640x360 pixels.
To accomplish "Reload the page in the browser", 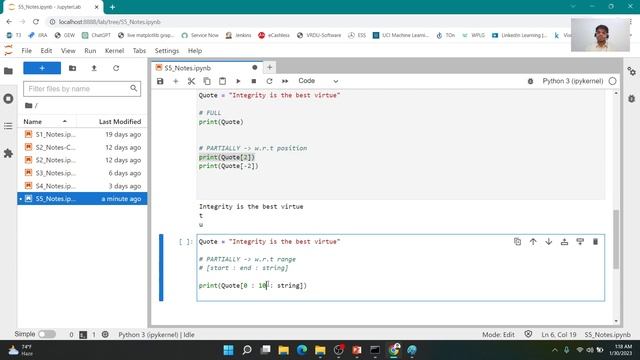I will pyautogui.click(x=36, y=22).
